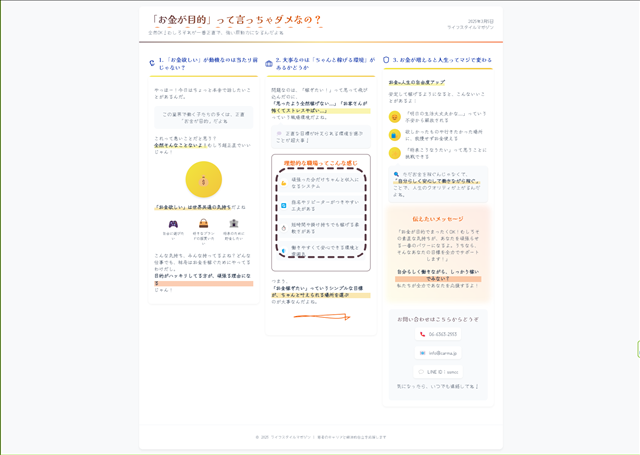Screen dimensions: 640x455
Task: Click the date 2025年3月5日 in header
Action: pyautogui.click(x=480, y=21)
